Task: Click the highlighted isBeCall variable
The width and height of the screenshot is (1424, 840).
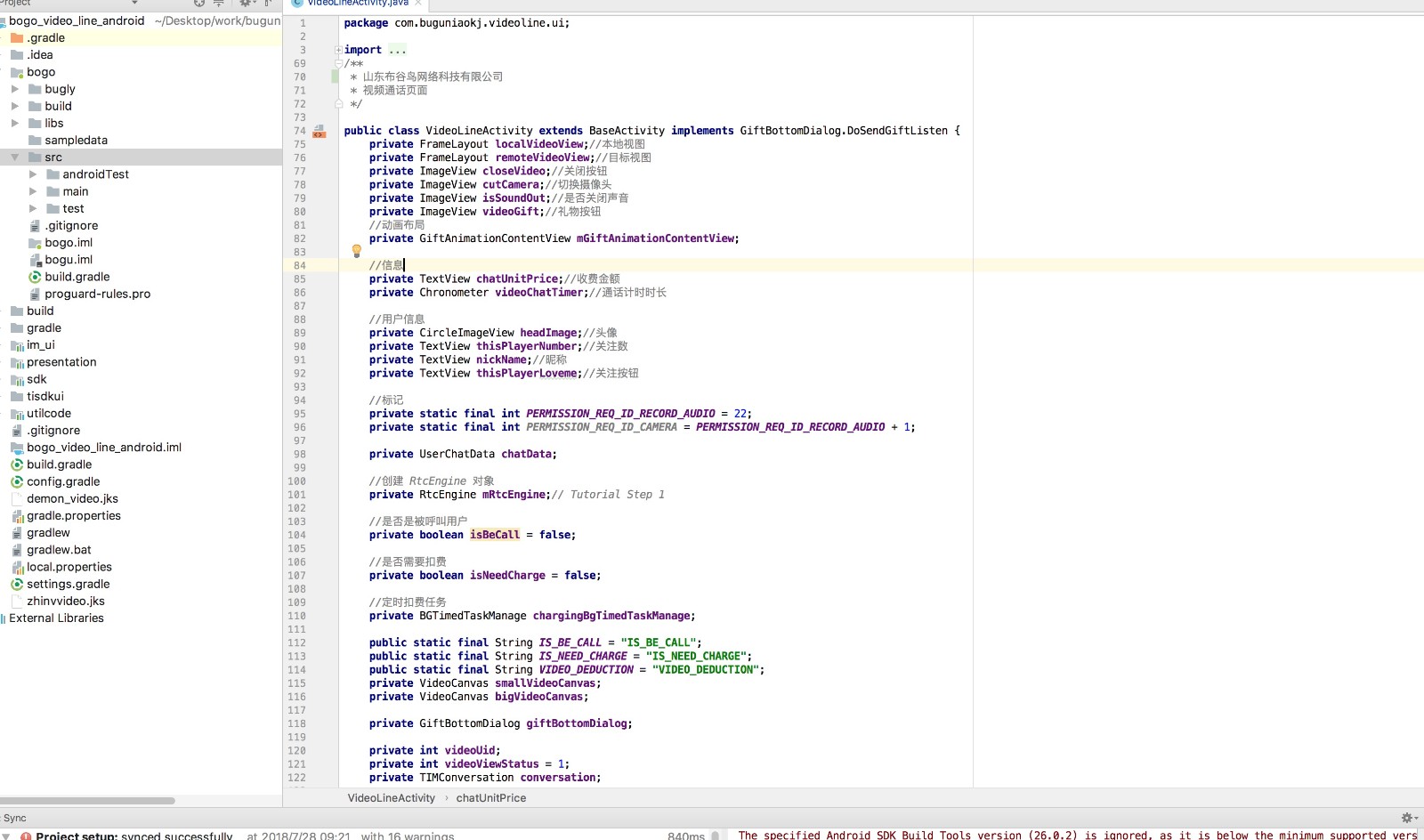Action: 495,535
